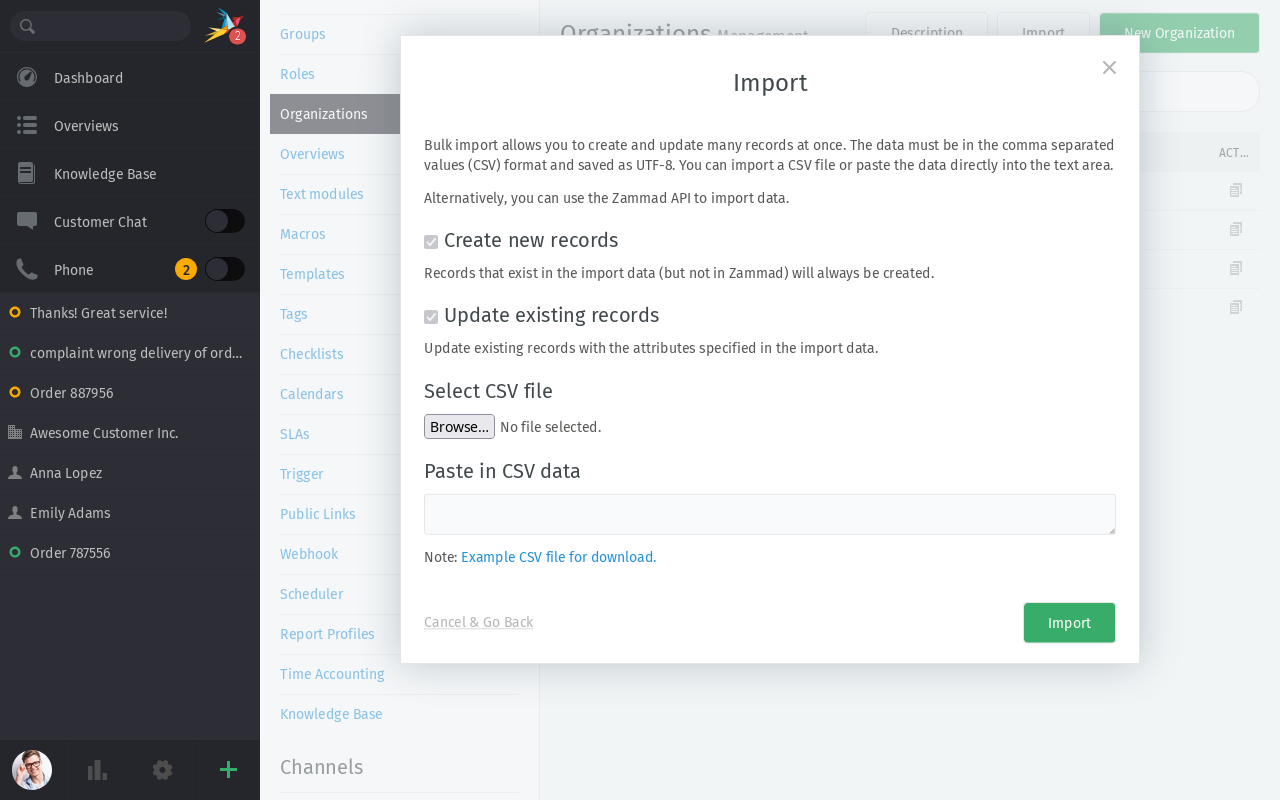
Task: Click the green plus new item icon
Action: point(228,769)
